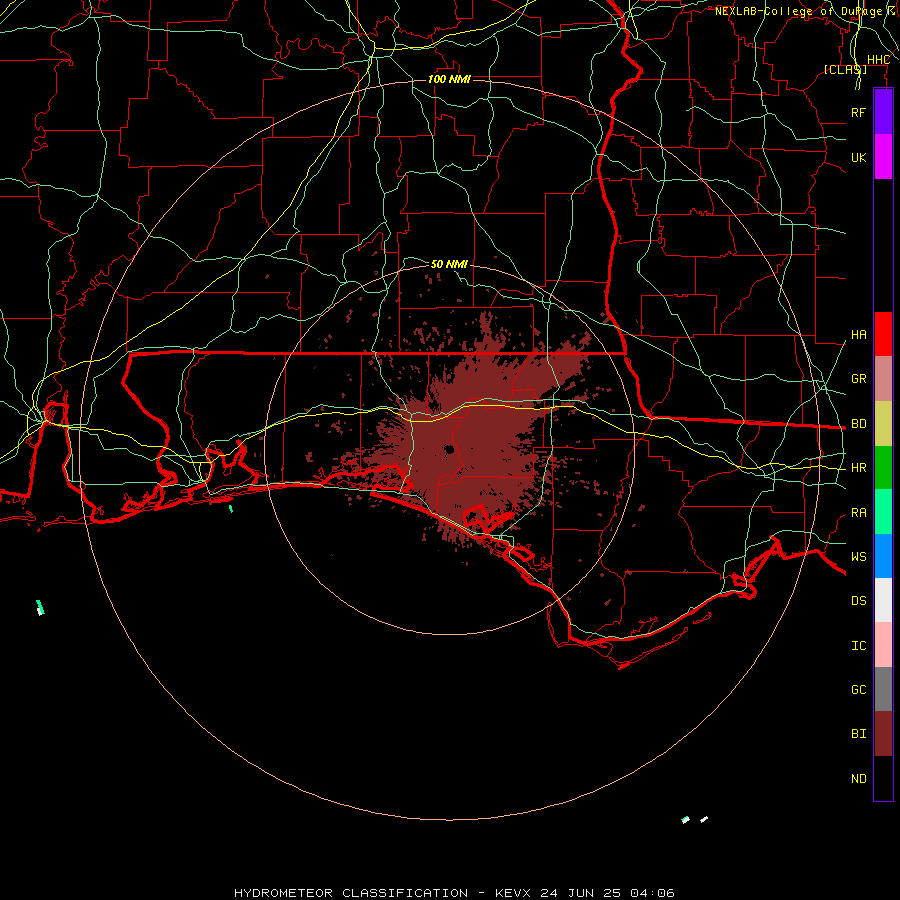Click the '[CLAS]' units label

[x=845, y=69]
